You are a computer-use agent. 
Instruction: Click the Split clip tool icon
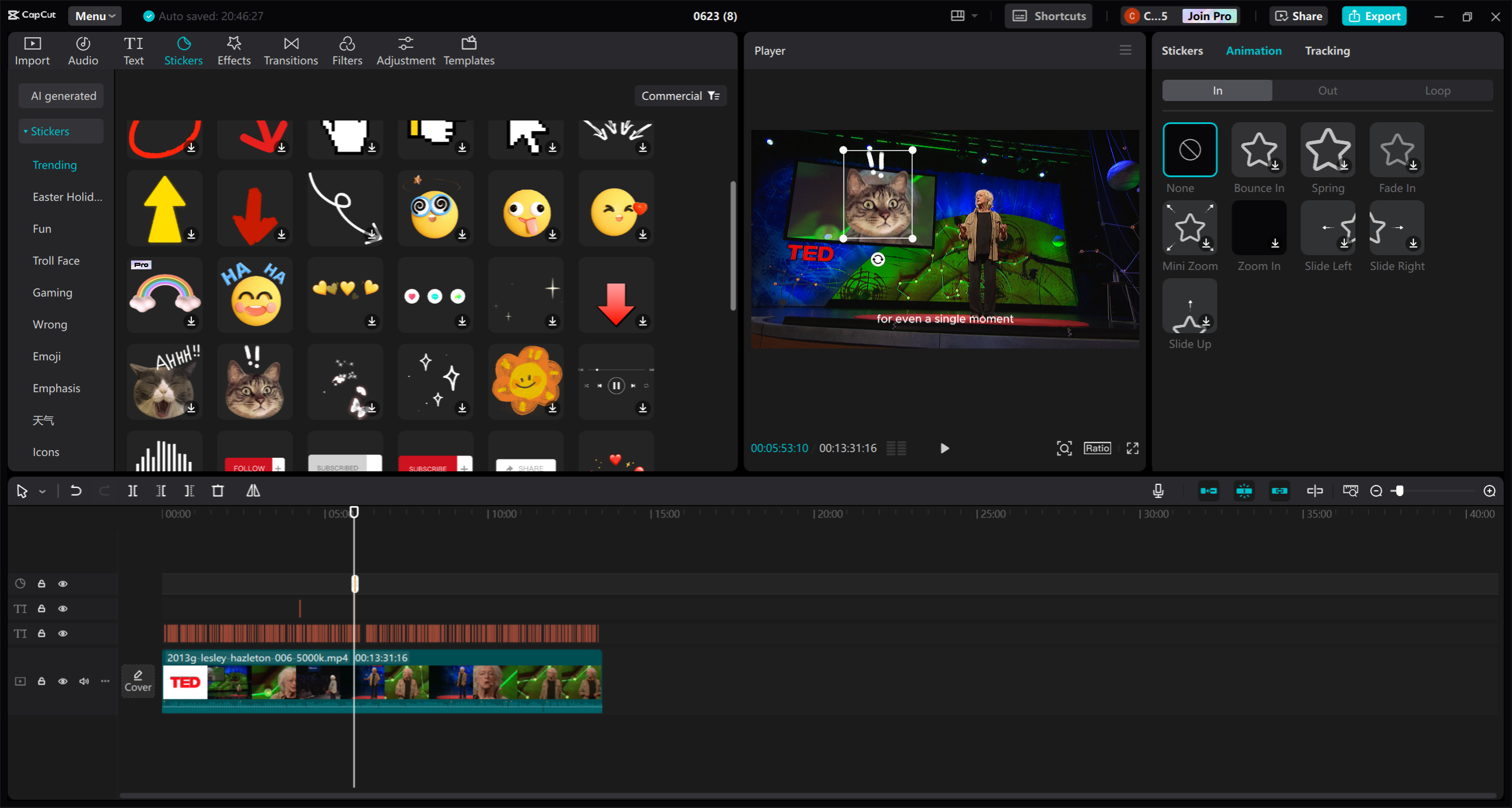pyautogui.click(x=132, y=491)
